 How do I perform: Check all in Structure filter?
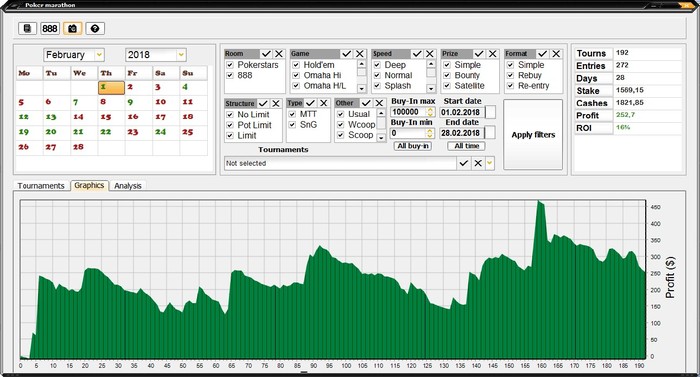(263, 103)
